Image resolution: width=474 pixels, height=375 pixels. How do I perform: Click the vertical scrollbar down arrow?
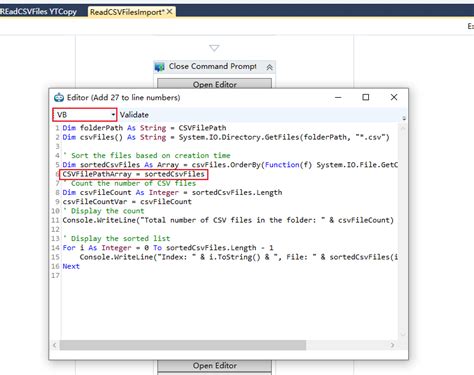(x=403, y=333)
